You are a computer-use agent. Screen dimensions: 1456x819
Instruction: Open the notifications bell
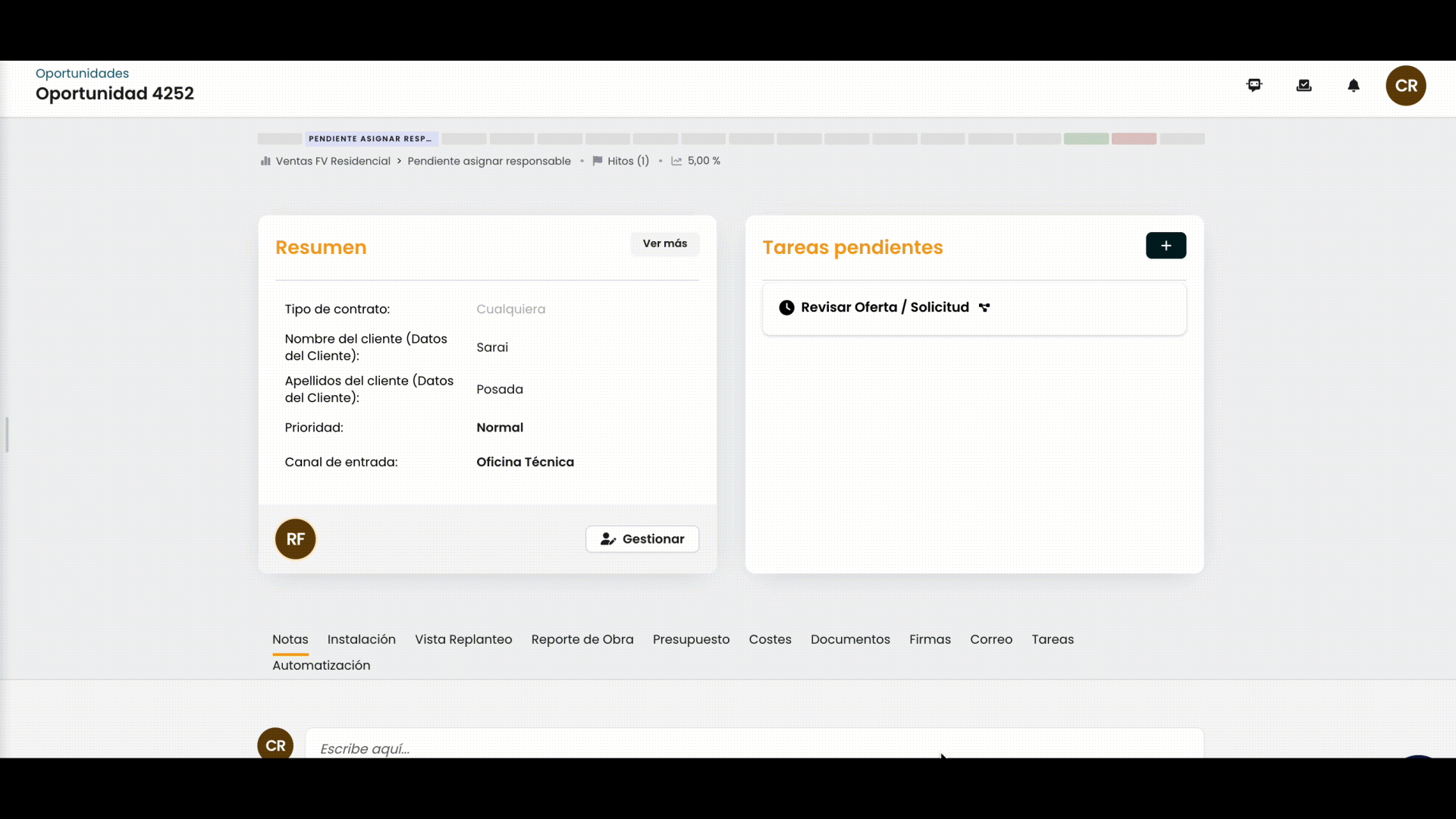point(1354,86)
